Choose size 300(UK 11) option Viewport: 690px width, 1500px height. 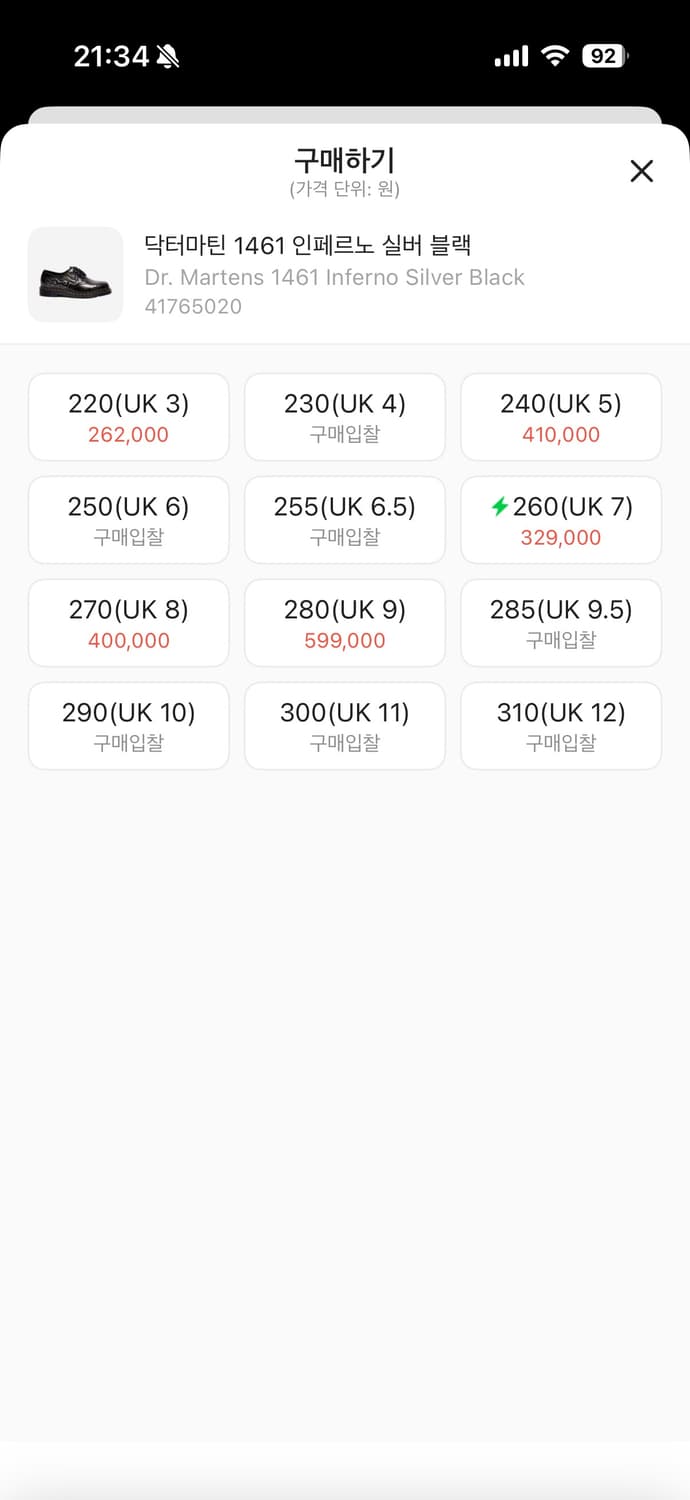click(344, 726)
